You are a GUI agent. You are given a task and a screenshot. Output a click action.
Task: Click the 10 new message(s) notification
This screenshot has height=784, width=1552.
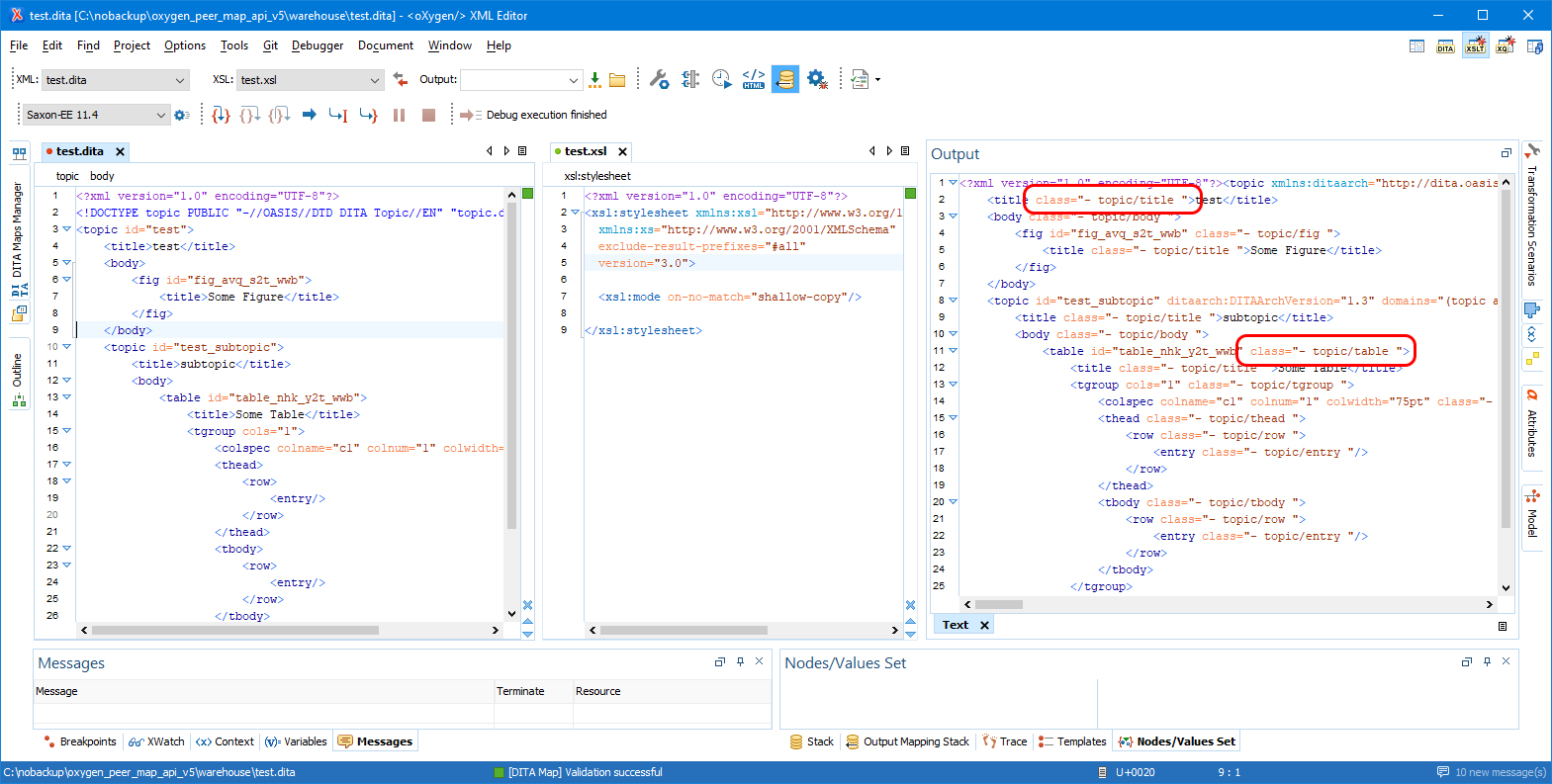coord(1492,772)
